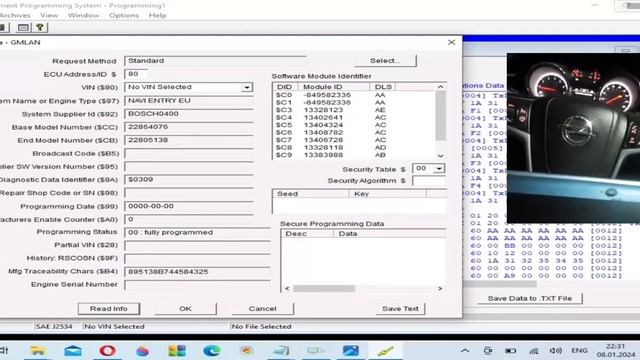
Task: Click the NAVI ENTRY EU field
Action: [189, 100]
